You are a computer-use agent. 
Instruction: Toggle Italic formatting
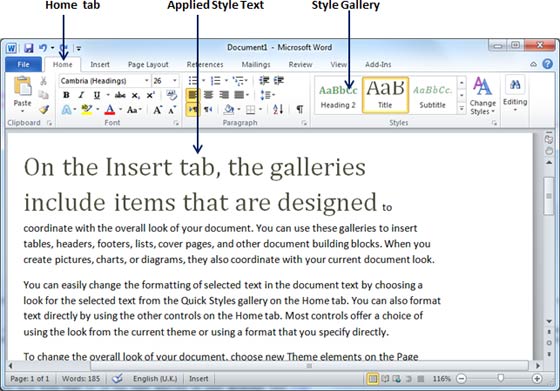pos(81,95)
